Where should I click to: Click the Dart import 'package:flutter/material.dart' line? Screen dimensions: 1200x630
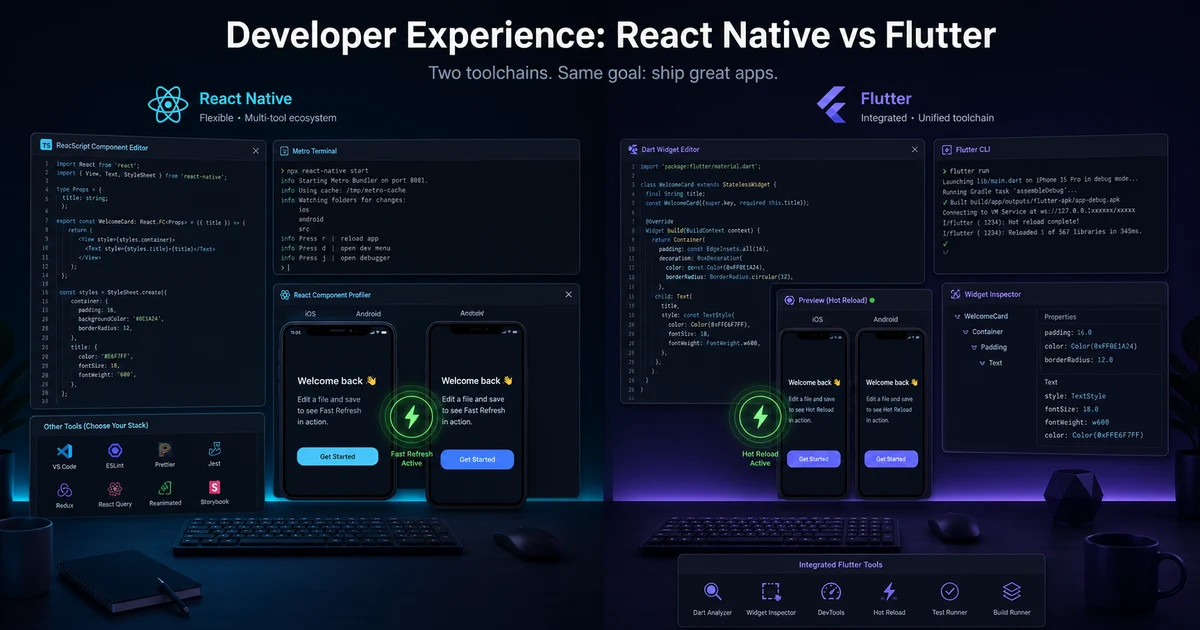[700, 167]
